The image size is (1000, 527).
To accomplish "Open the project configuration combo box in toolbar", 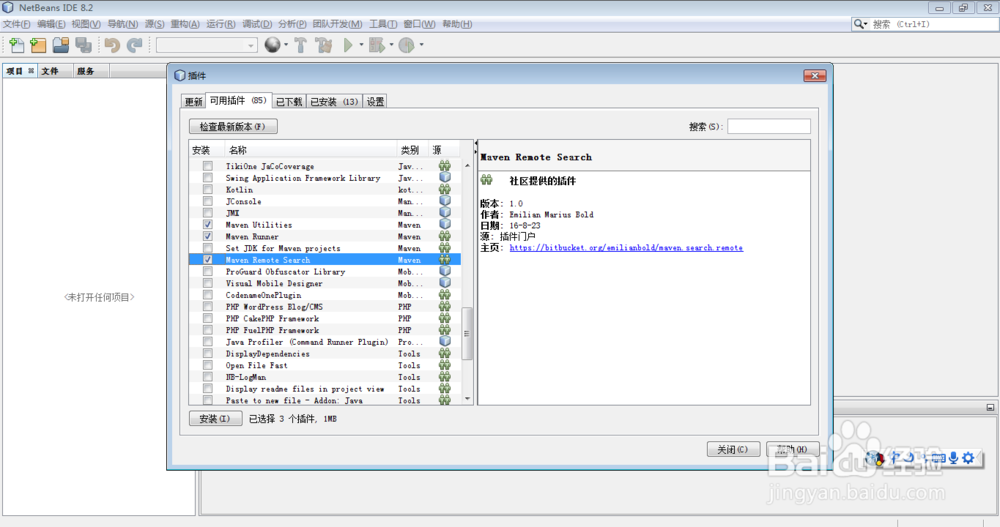I will coord(207,45).
